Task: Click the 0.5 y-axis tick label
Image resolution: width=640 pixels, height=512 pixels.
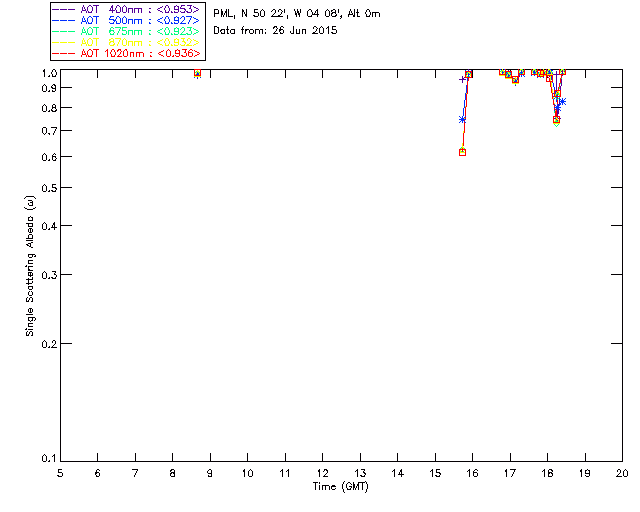Action: tap(49, 188)
